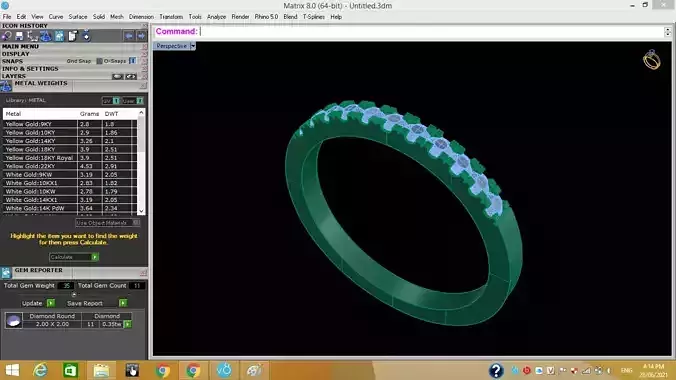Open the T-Splines menu
Image resolution: width=676 pixels, height=380 pixels.
pos(313,17)
